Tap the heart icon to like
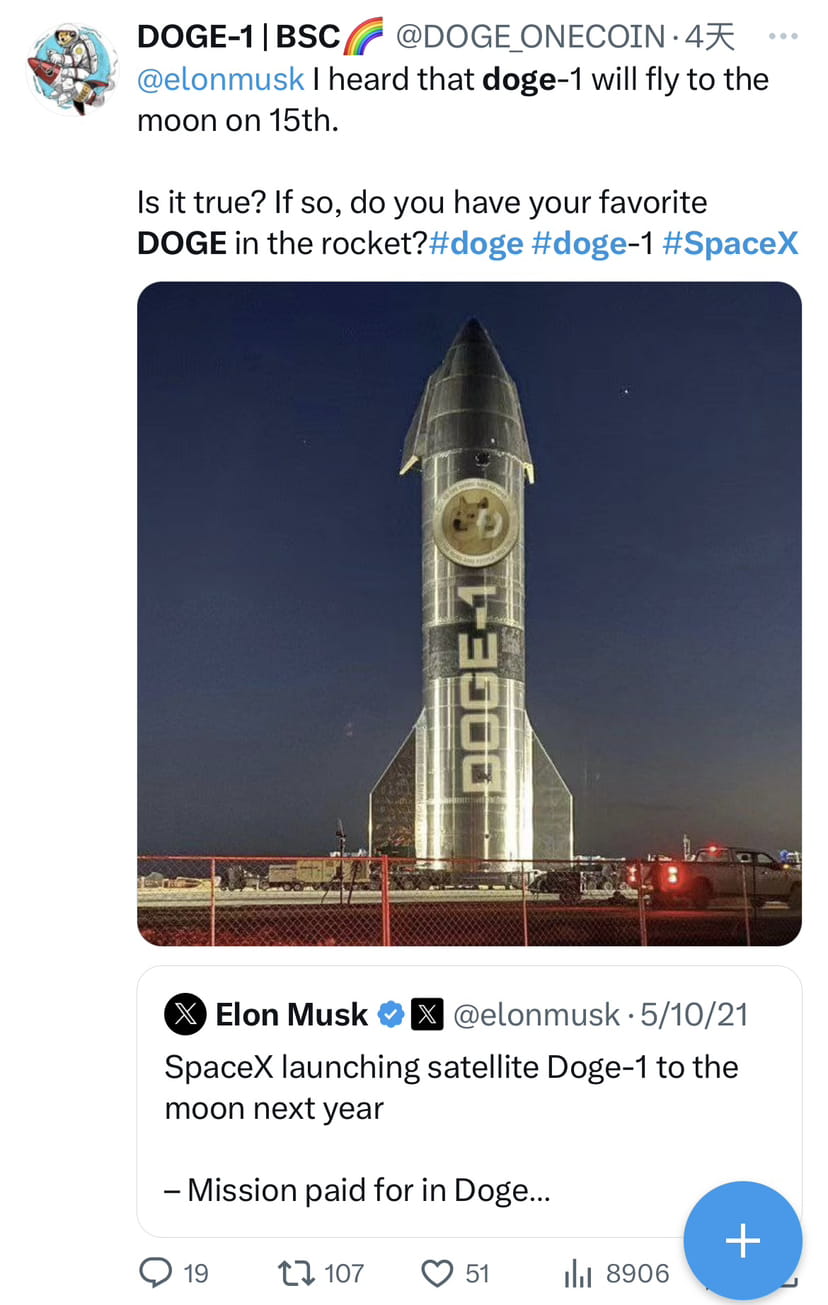 436,1272
